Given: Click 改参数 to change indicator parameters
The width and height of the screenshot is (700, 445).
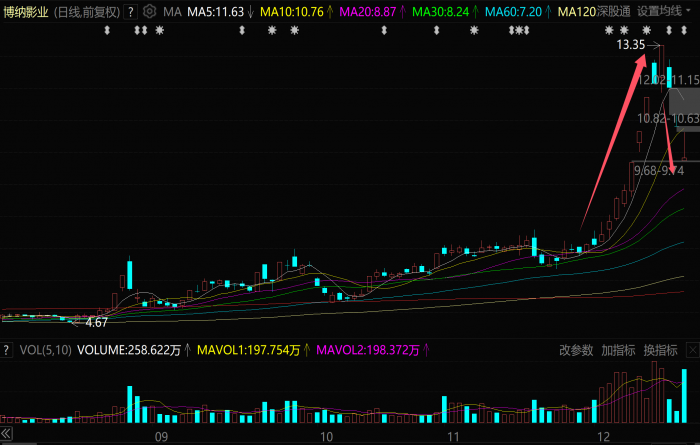Looking at the screenshot, I should pyautogui.click(x=576, y=350).
